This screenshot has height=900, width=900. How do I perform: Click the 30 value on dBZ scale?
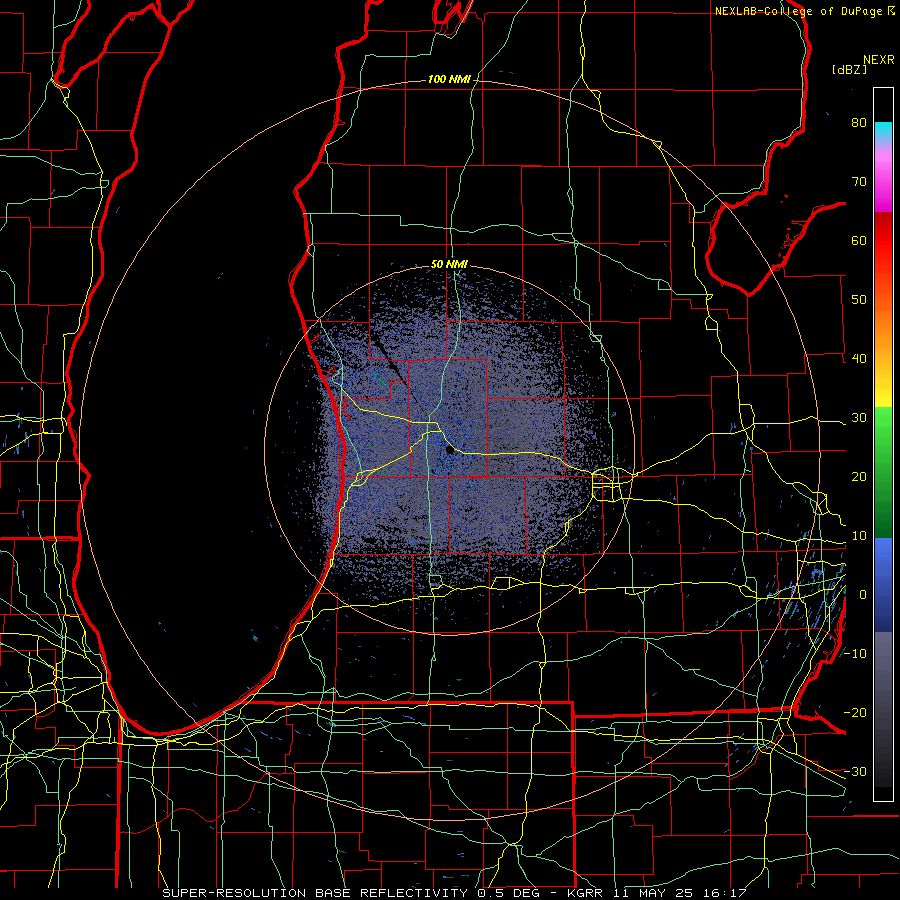859,418
